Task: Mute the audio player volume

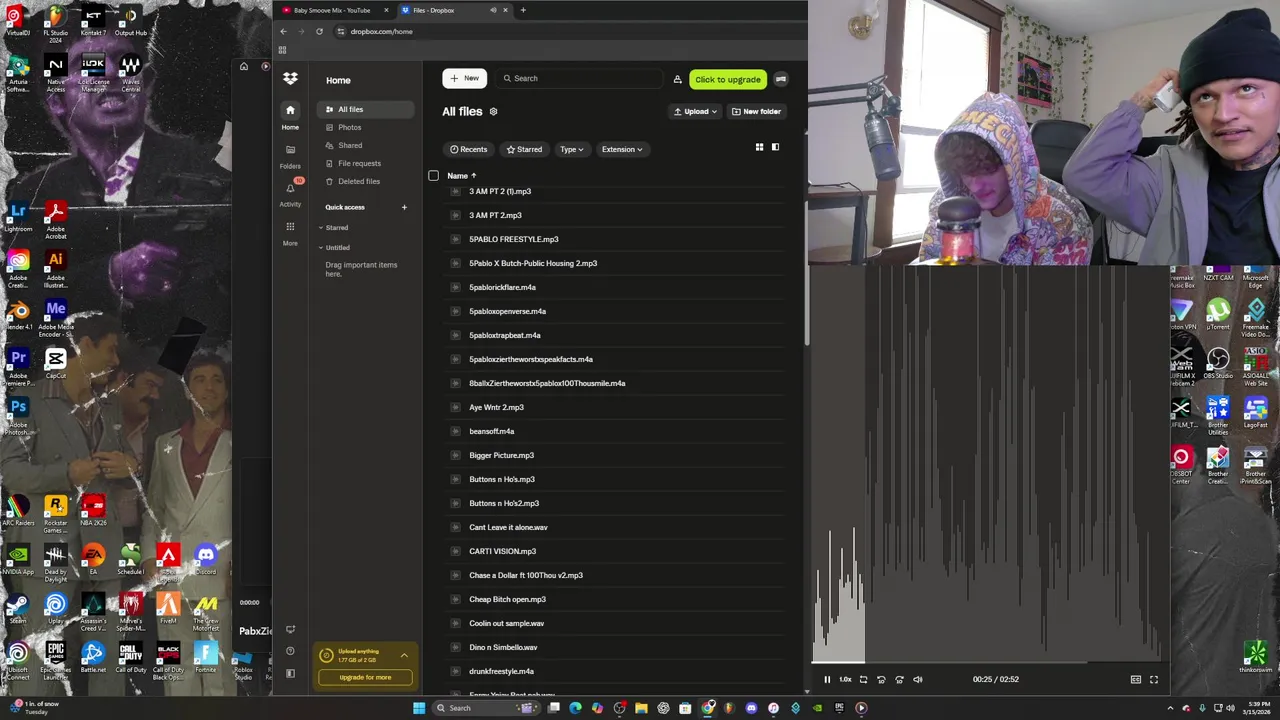Action: point(917,679)
